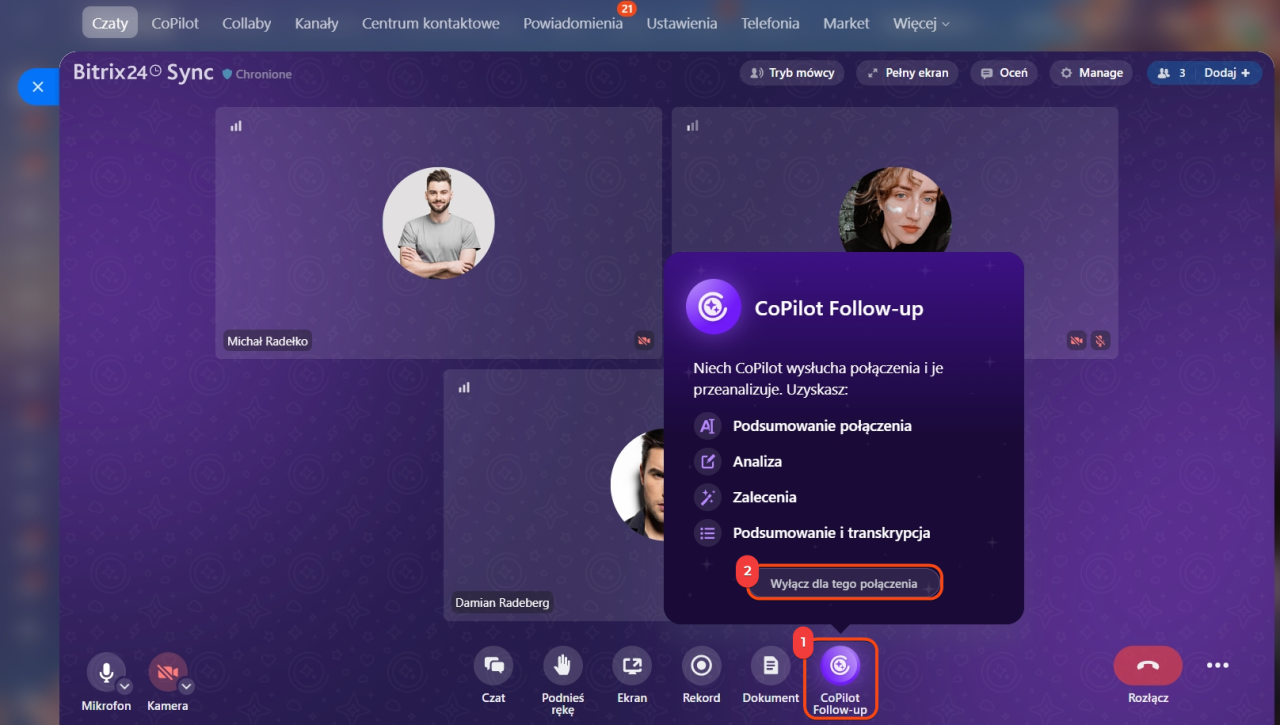Click the Analiza text

click(x=757, y=462)
